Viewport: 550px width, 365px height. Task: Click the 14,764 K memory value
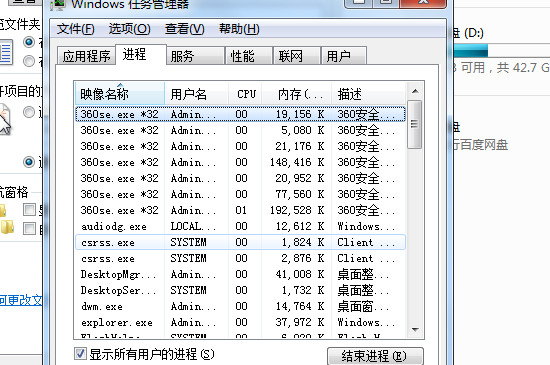coord(300,306)
